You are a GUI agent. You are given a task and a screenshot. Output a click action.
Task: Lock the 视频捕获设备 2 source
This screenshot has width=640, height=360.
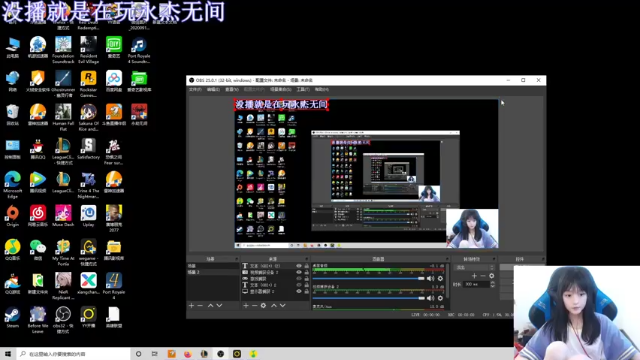coord(307,272)
